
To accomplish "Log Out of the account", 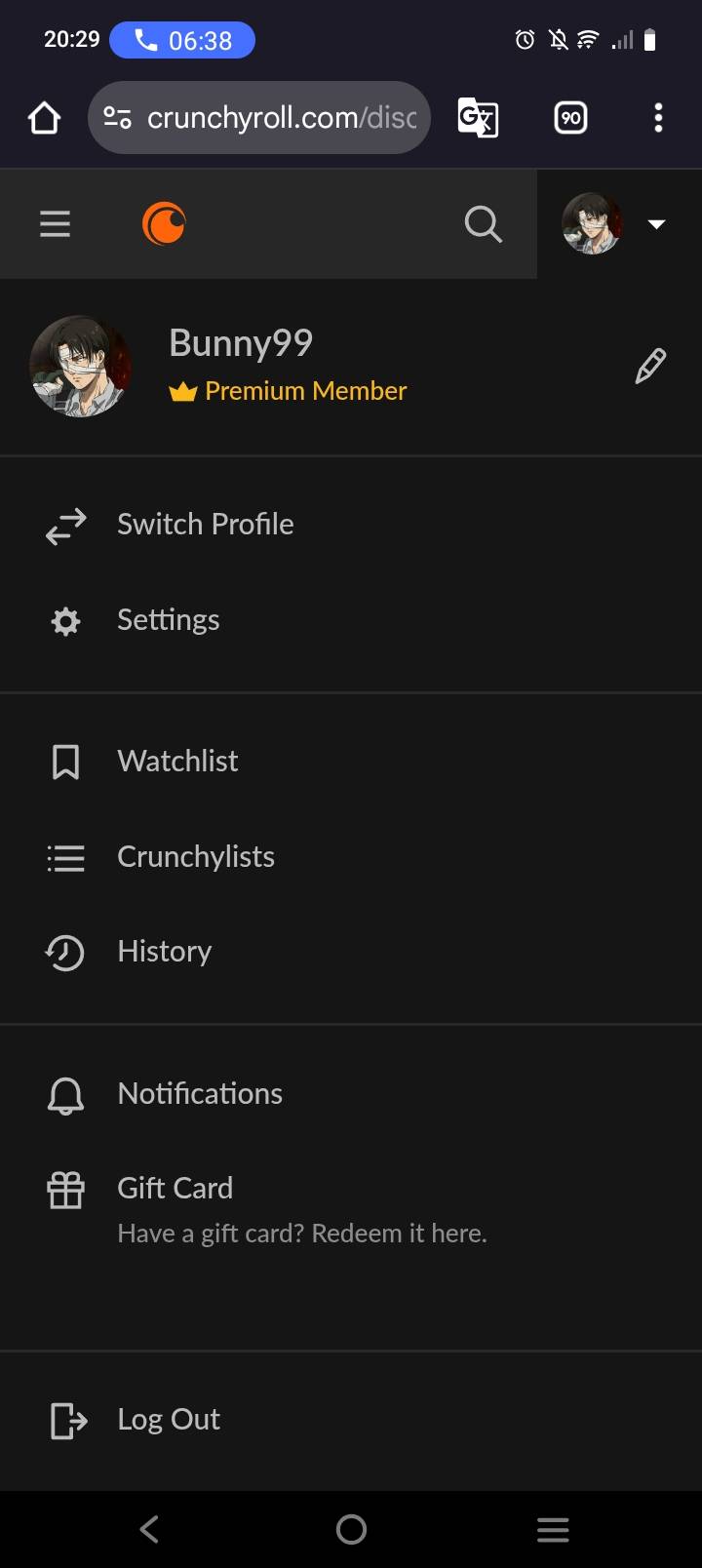I will pyautogui.click(x=168, y=1420).
